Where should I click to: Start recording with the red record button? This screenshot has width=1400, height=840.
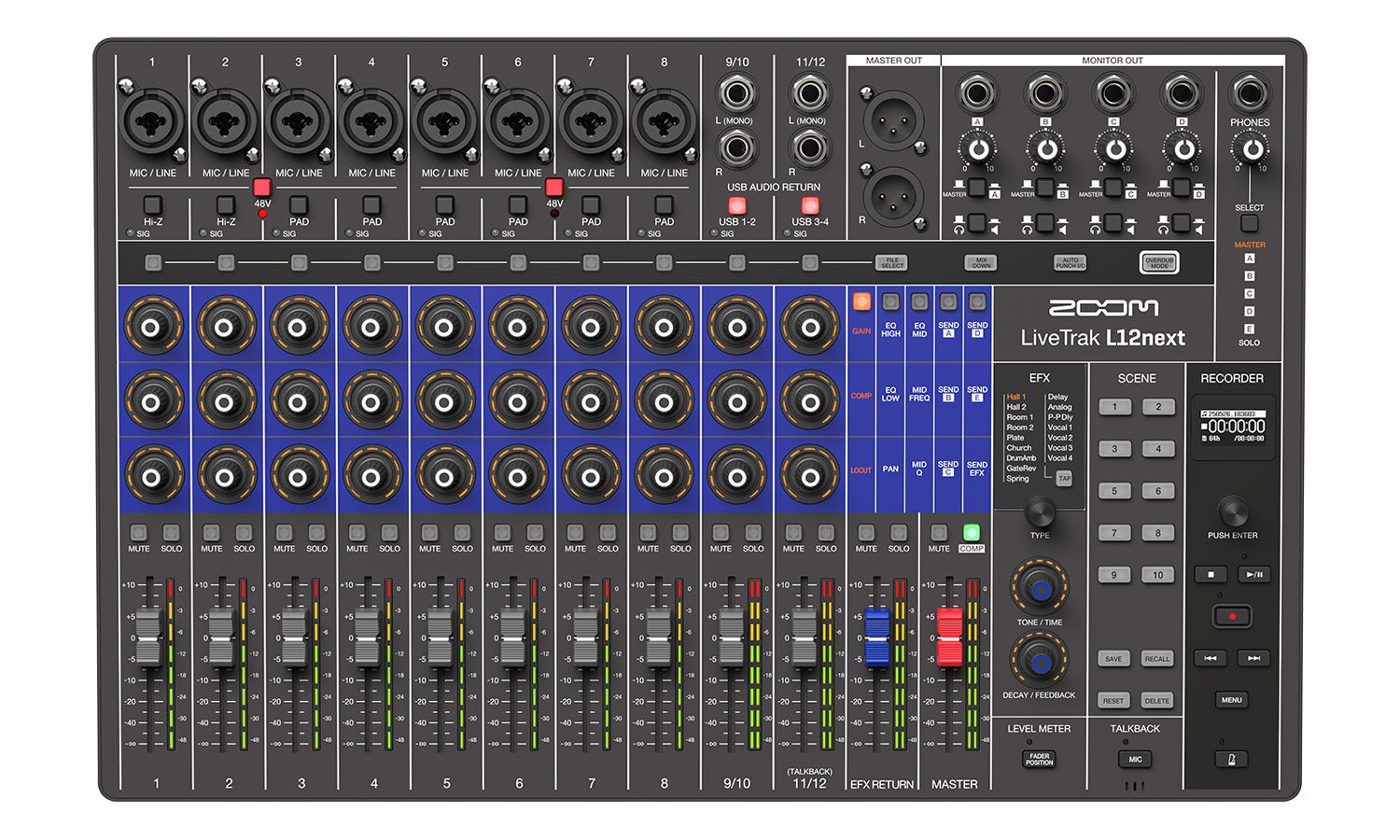pos(1232,616)
